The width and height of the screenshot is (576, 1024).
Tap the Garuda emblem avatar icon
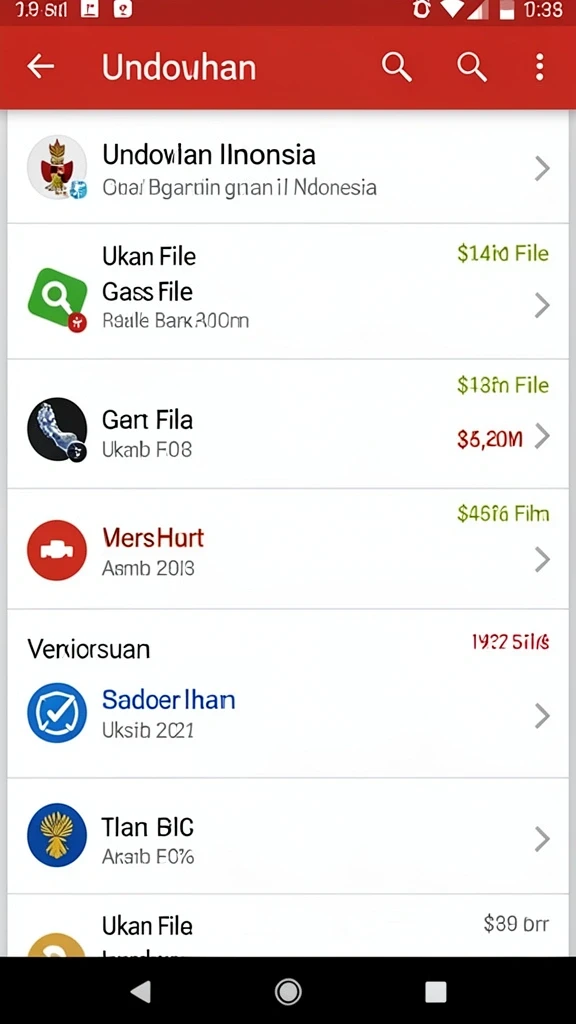pos(57,167)
